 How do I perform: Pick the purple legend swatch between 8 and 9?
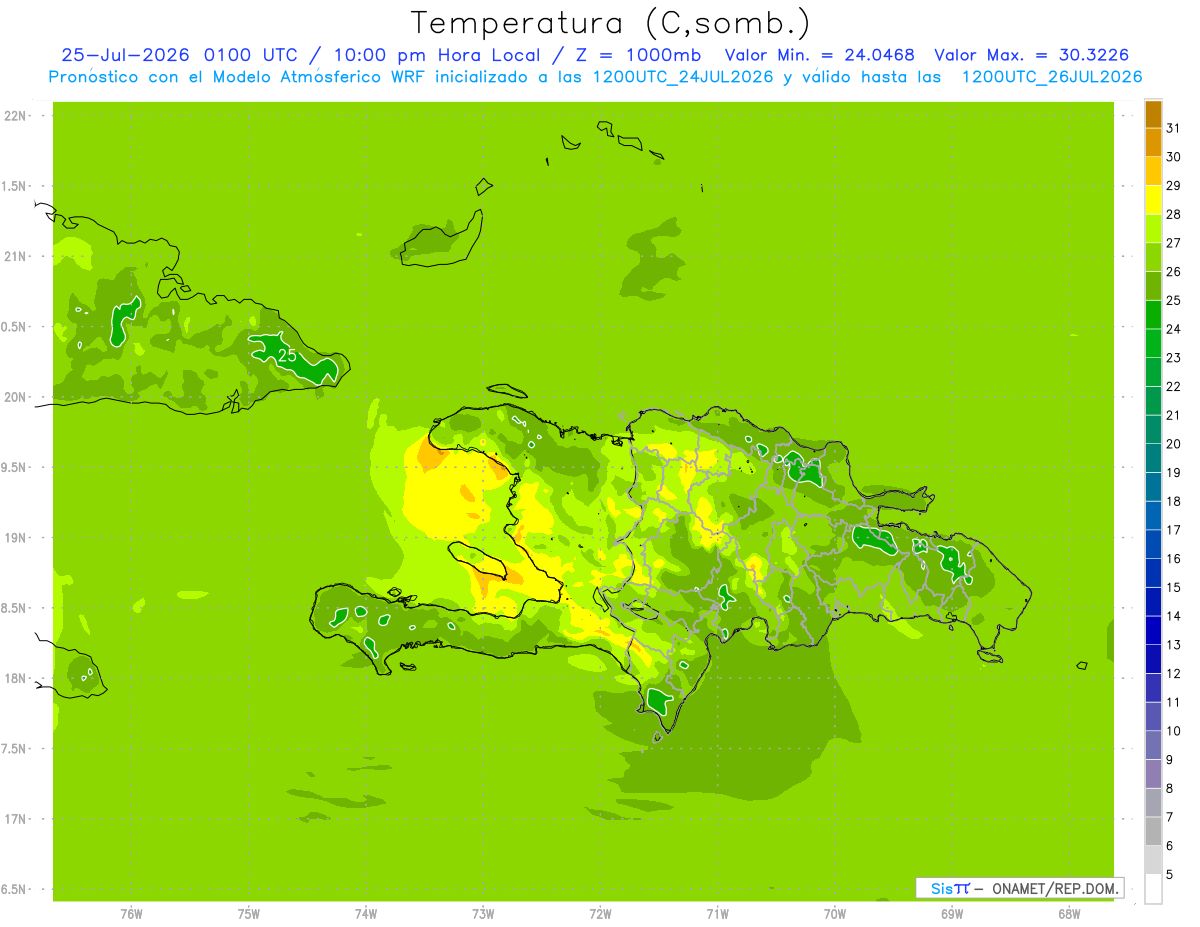click(1153, 774)
